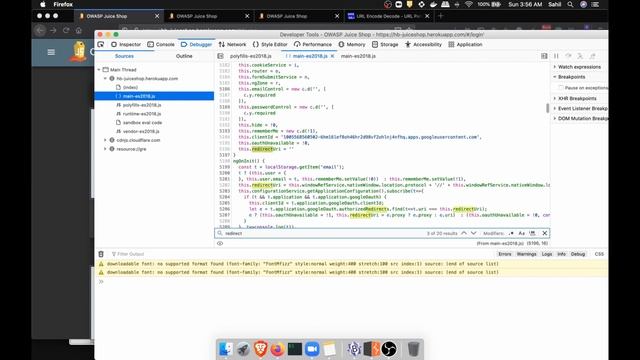Toggle the Debug console filter
This screenshot has height=360, width=640.
pyautogui.click(x=578, y=254)
